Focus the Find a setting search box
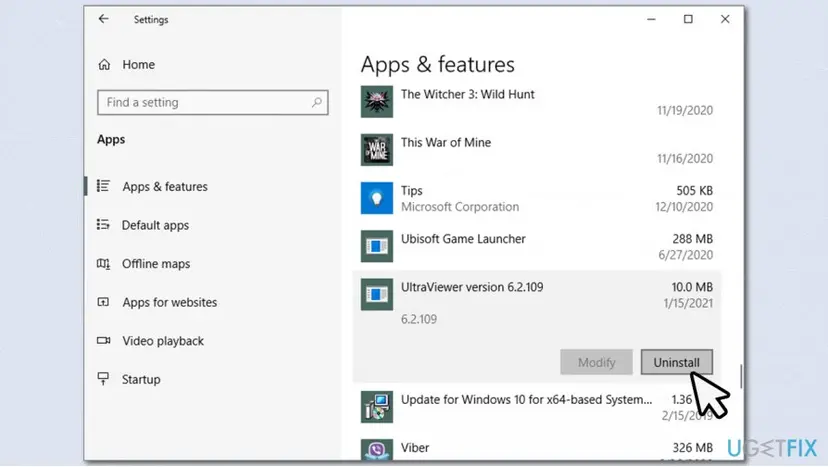This screenshot has height=467, width=828. click(x=212, y=102)
